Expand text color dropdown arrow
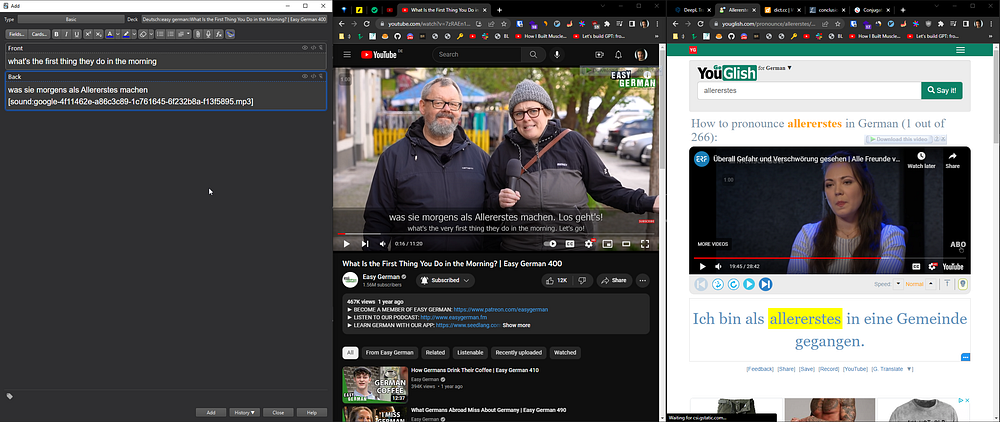 click(118, 34)
